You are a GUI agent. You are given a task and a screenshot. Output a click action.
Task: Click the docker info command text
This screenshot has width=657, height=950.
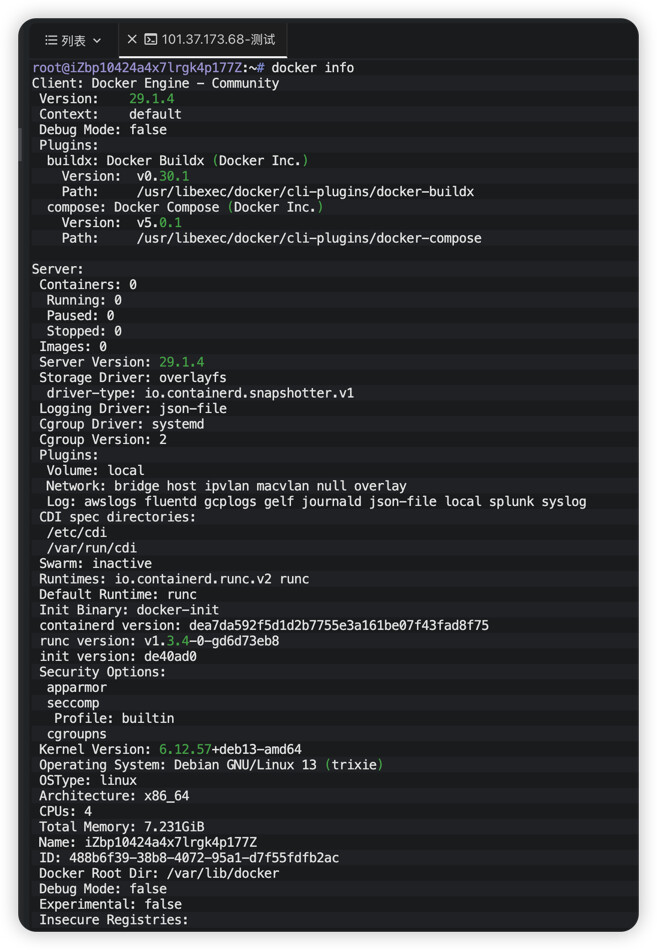click(x=312, y=68)
